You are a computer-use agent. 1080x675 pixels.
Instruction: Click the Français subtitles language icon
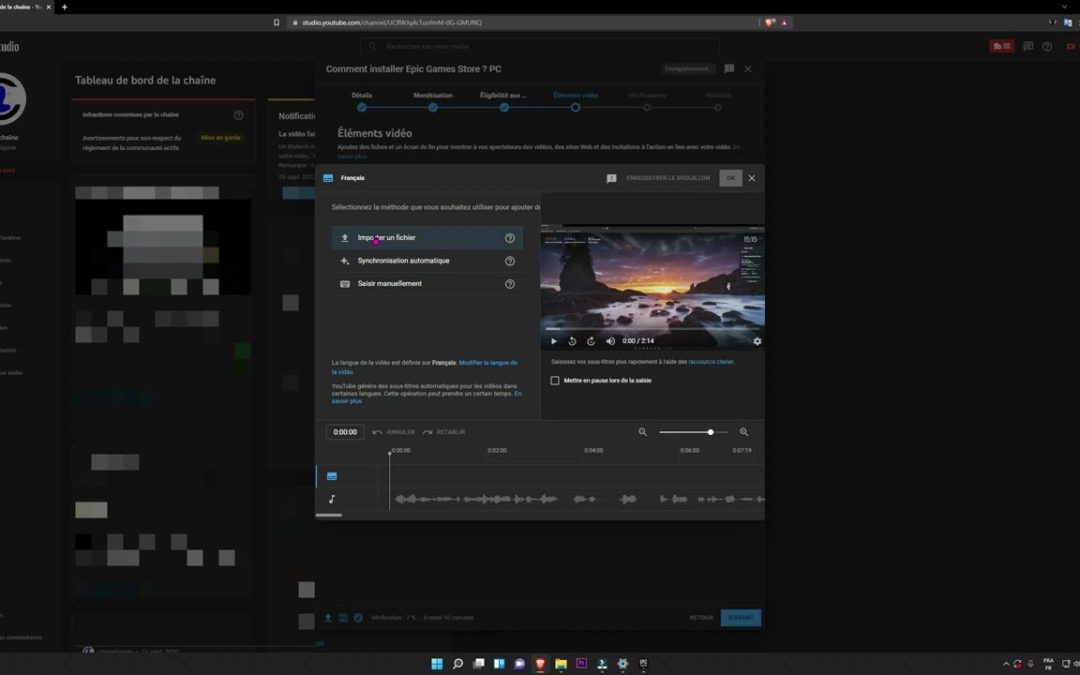pyautogui.click(x=329, y=178)
